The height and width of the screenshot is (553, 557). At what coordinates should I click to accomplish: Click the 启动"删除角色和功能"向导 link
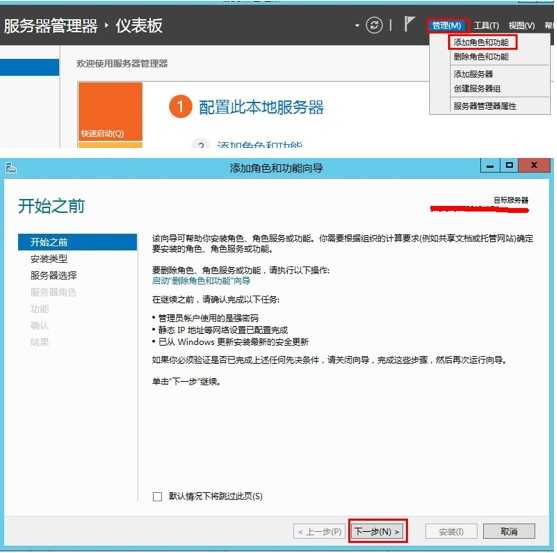[201, 281]
